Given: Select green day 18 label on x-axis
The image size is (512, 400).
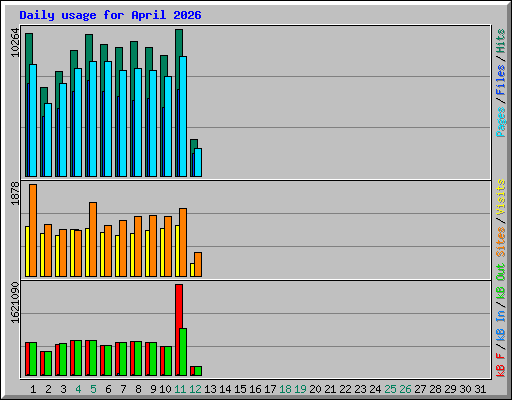Looking at the screenshot, I should tap(285, 389).
